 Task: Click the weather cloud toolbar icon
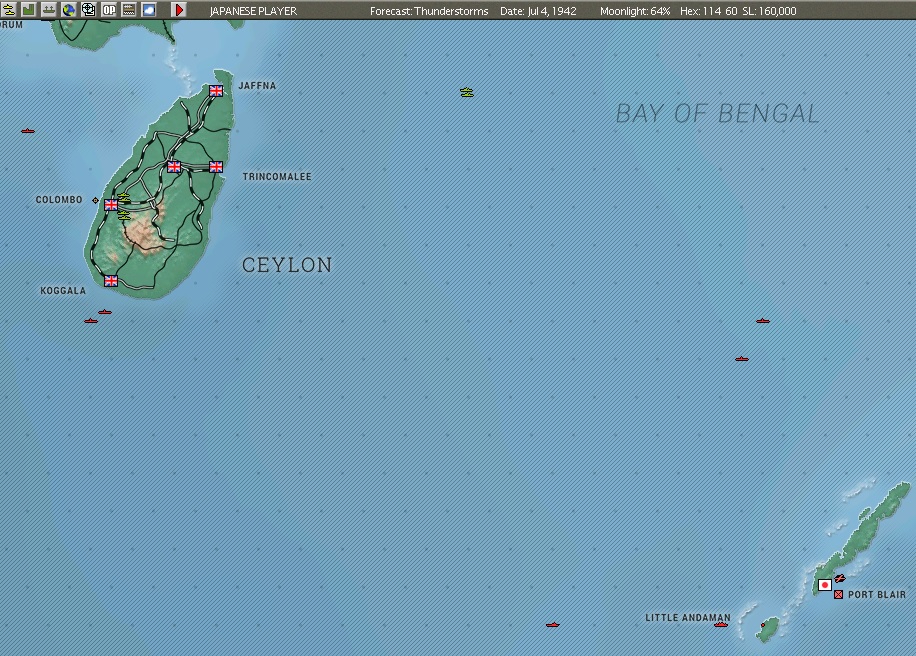coord(149,9)
